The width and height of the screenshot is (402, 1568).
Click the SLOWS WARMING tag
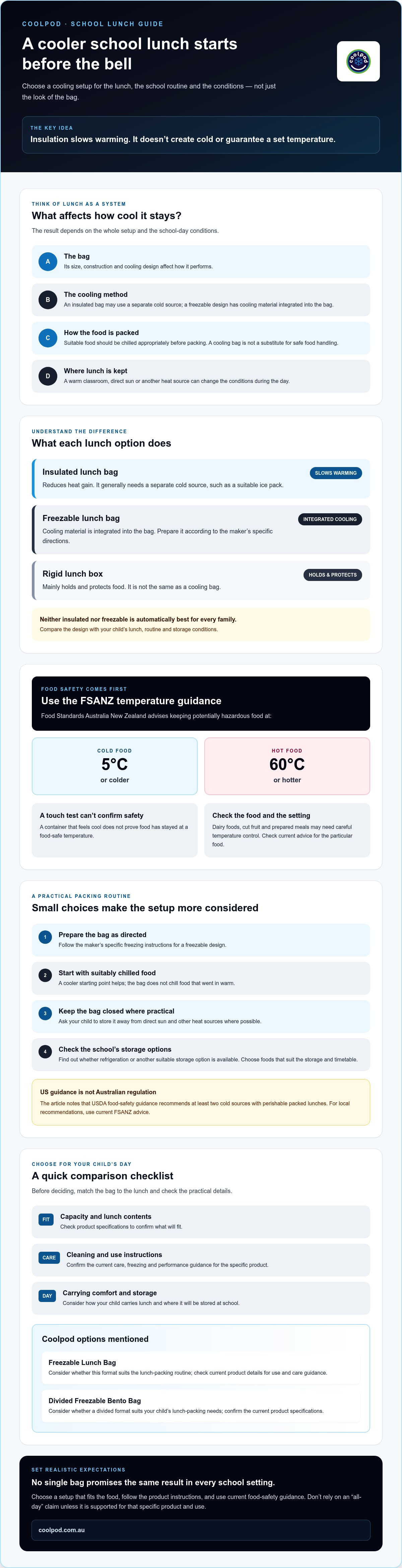tap(336, 473)
